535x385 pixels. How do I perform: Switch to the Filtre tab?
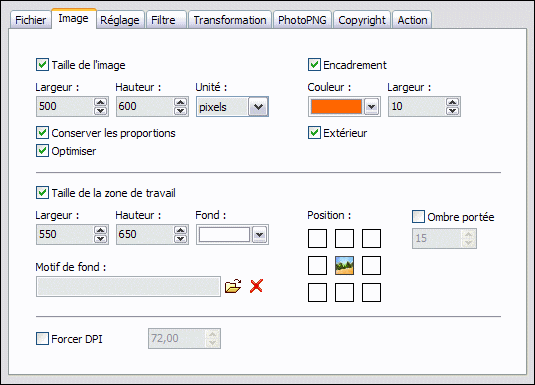(x=163, y=20)
